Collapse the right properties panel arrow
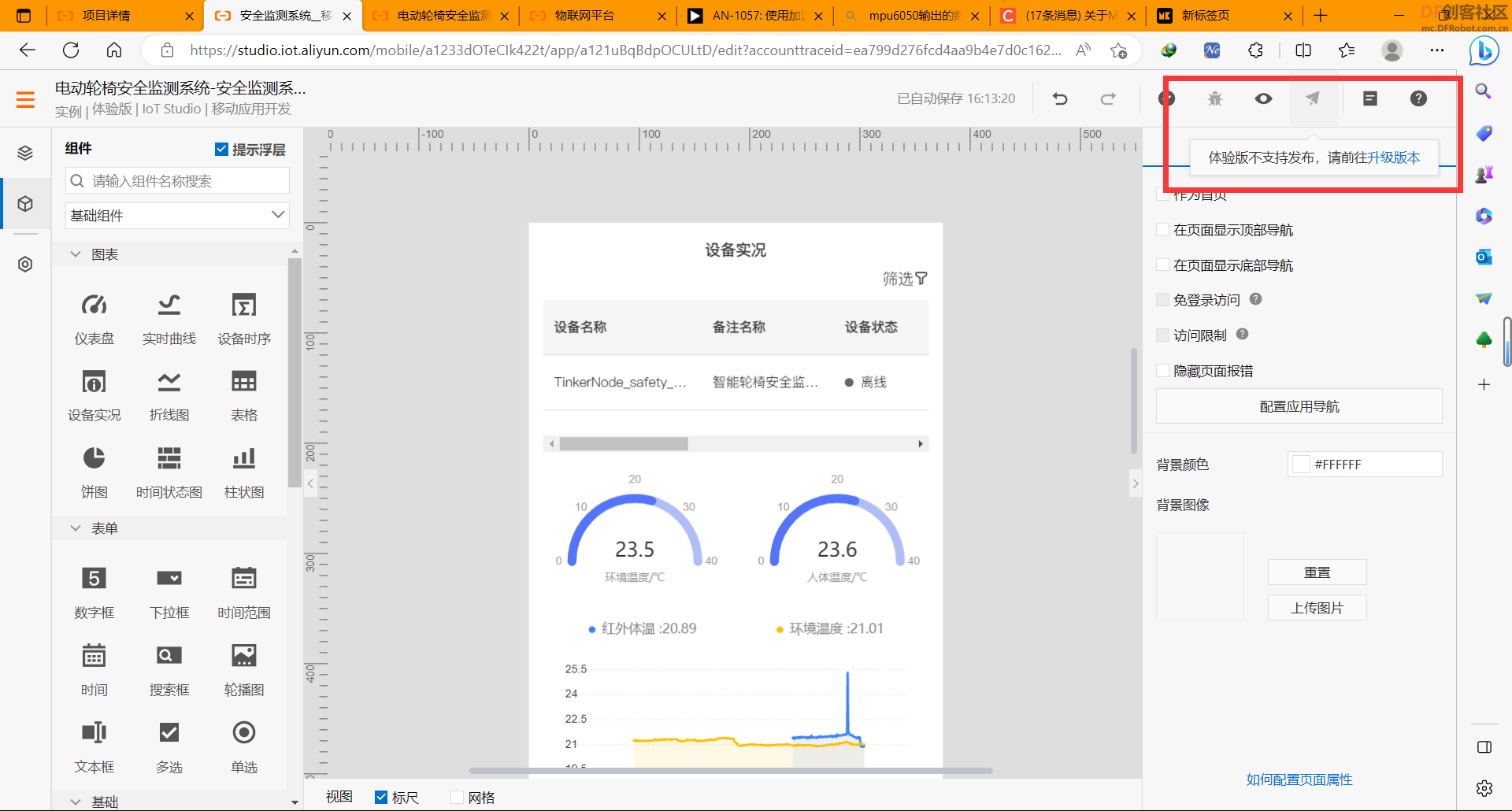This screenshot has height=811, width=1512. (1136, 483)
